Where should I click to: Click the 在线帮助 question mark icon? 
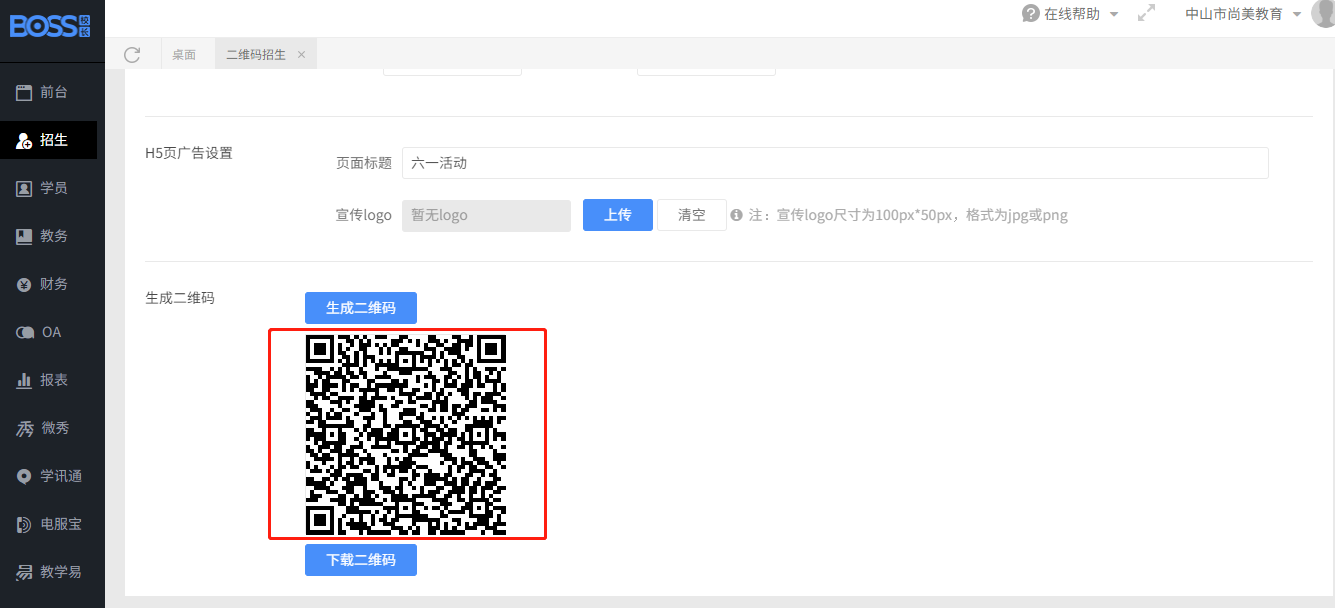pyautogui.click(x=1031, y=14)
